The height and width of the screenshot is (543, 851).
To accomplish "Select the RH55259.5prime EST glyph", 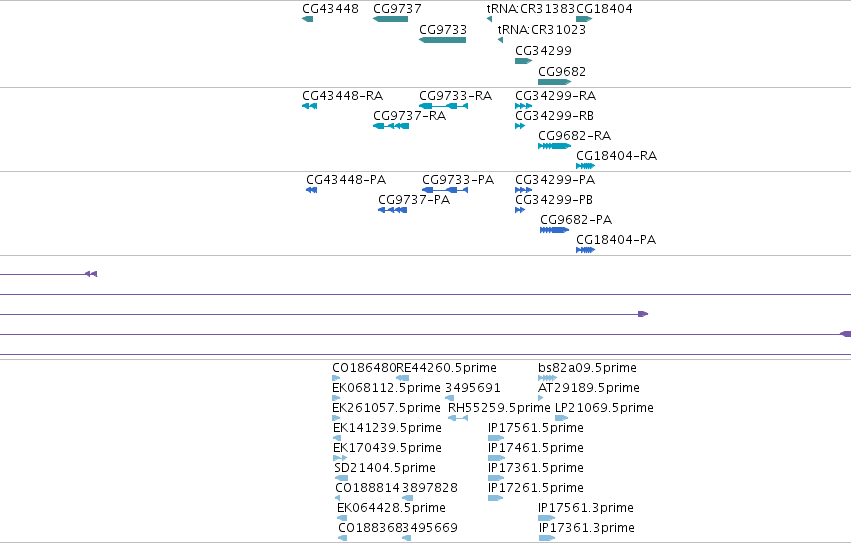I will (458, 418).
